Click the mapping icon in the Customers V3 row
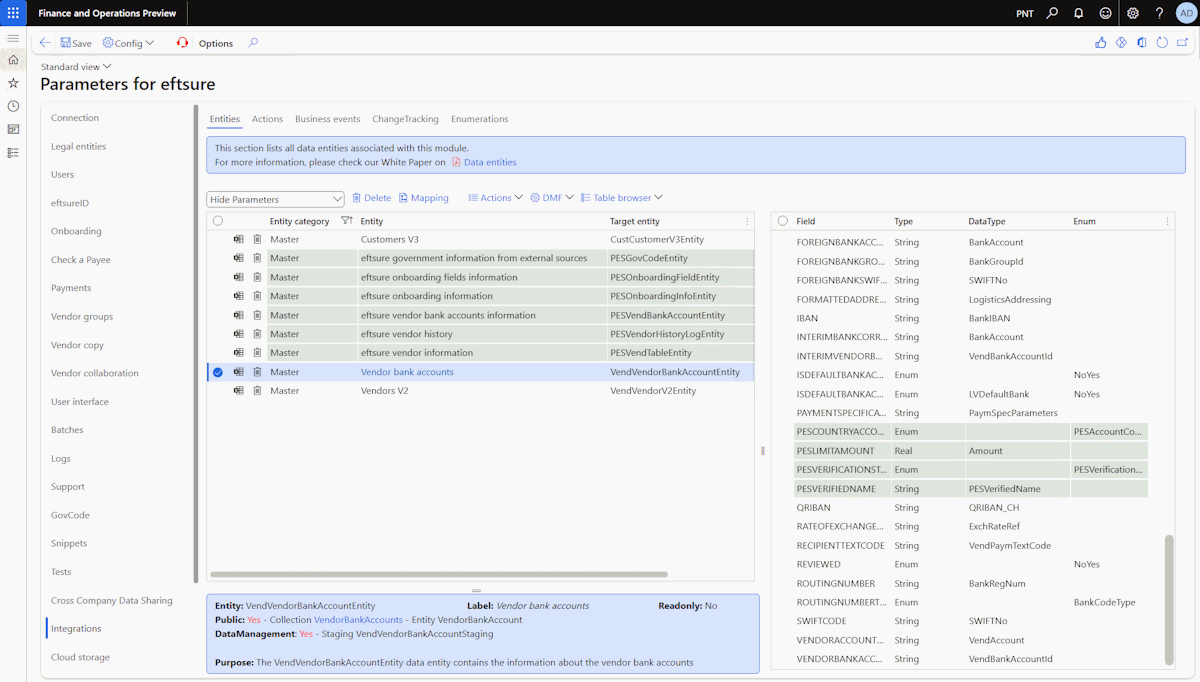Image resolution: width=1200 pixels, height=682 pixels. click(239, 240)
